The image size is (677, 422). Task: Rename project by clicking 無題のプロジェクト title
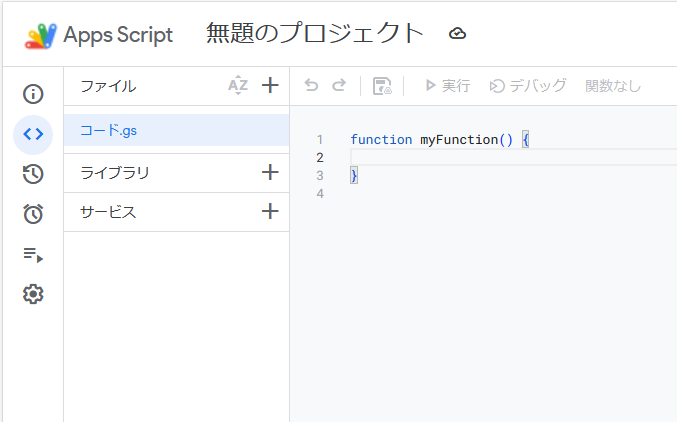pos(315,34)
